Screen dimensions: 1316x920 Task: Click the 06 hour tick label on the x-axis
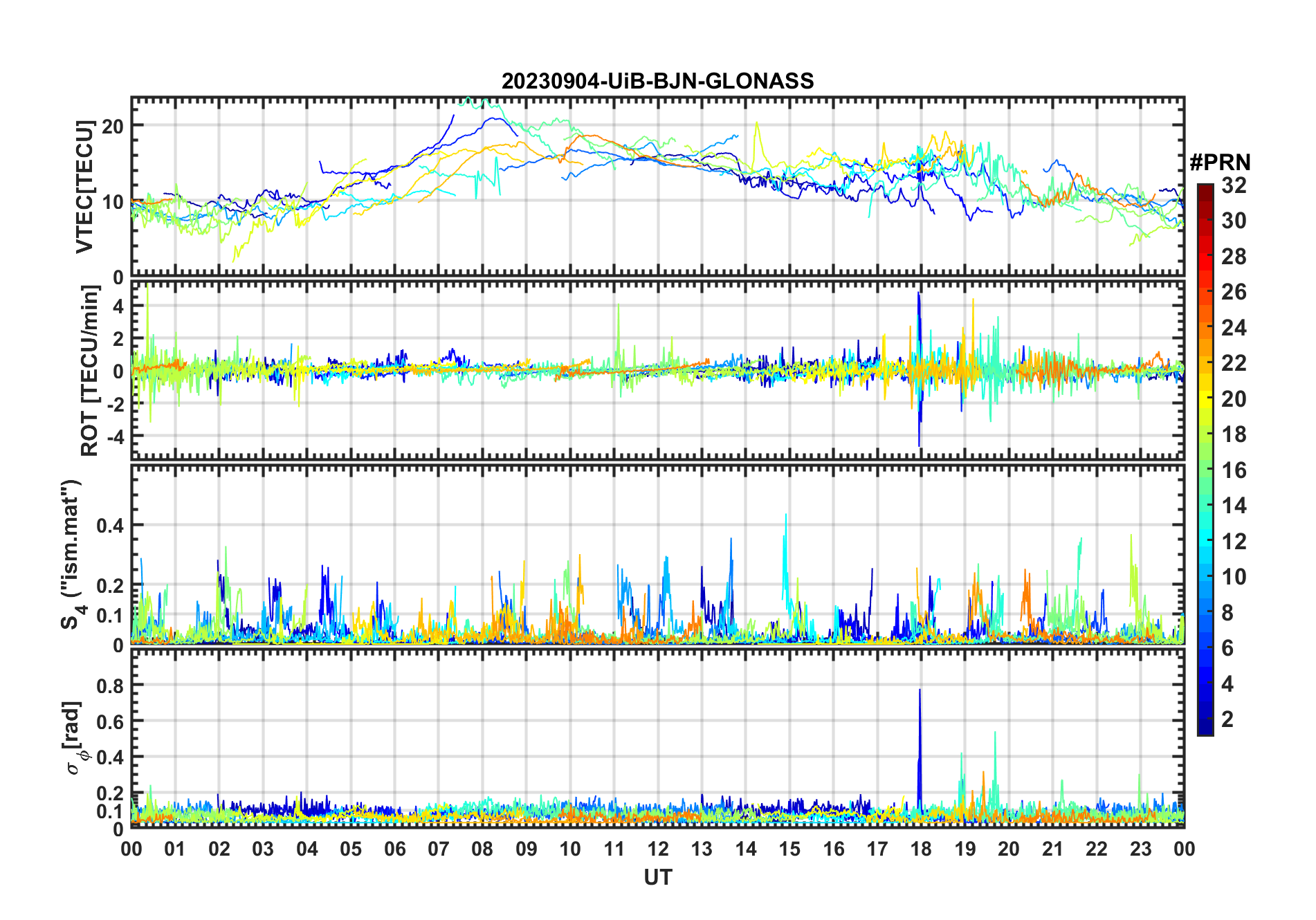click(394, 849)
